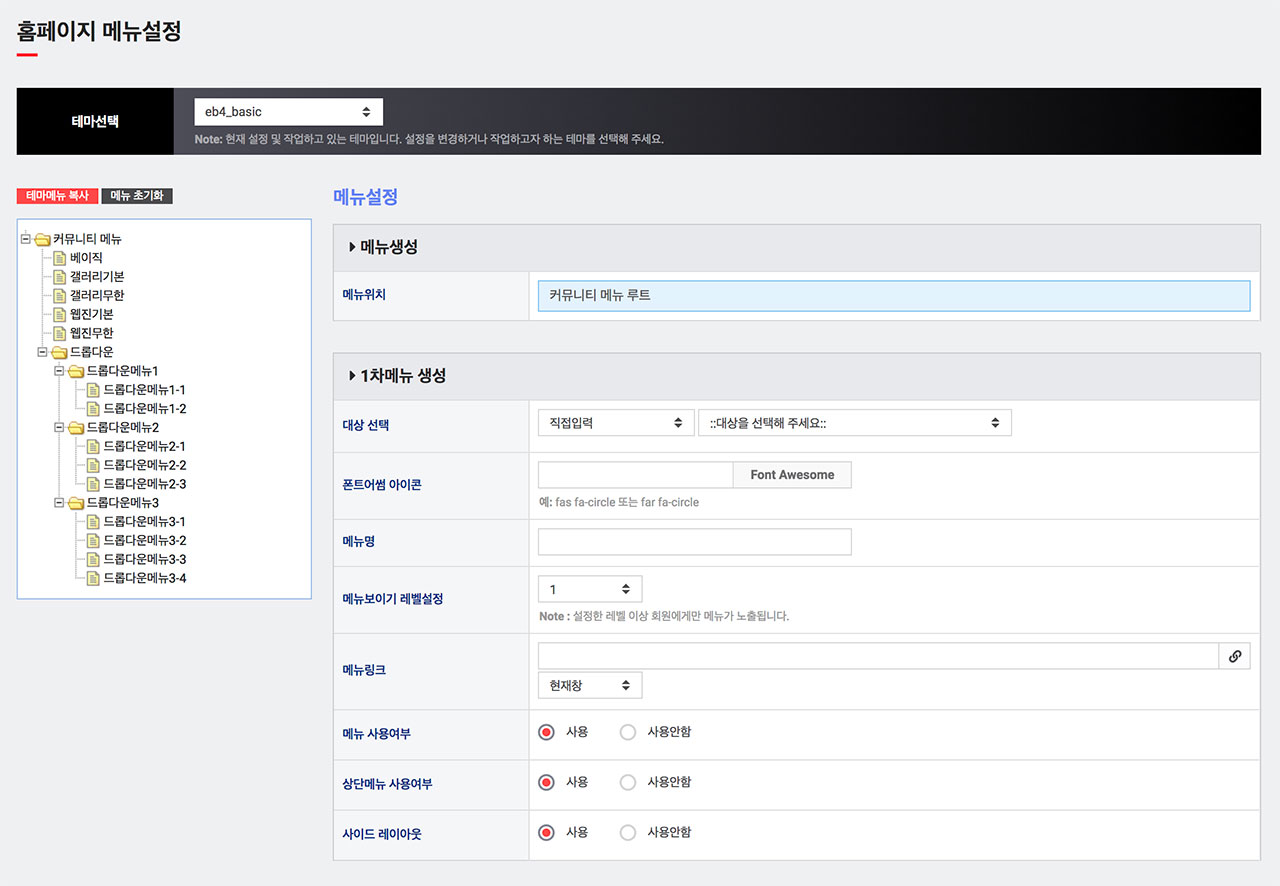The image size is (1280, 886).
Task: Click the page icon beside 웹진기본
Action: point(60,314)
